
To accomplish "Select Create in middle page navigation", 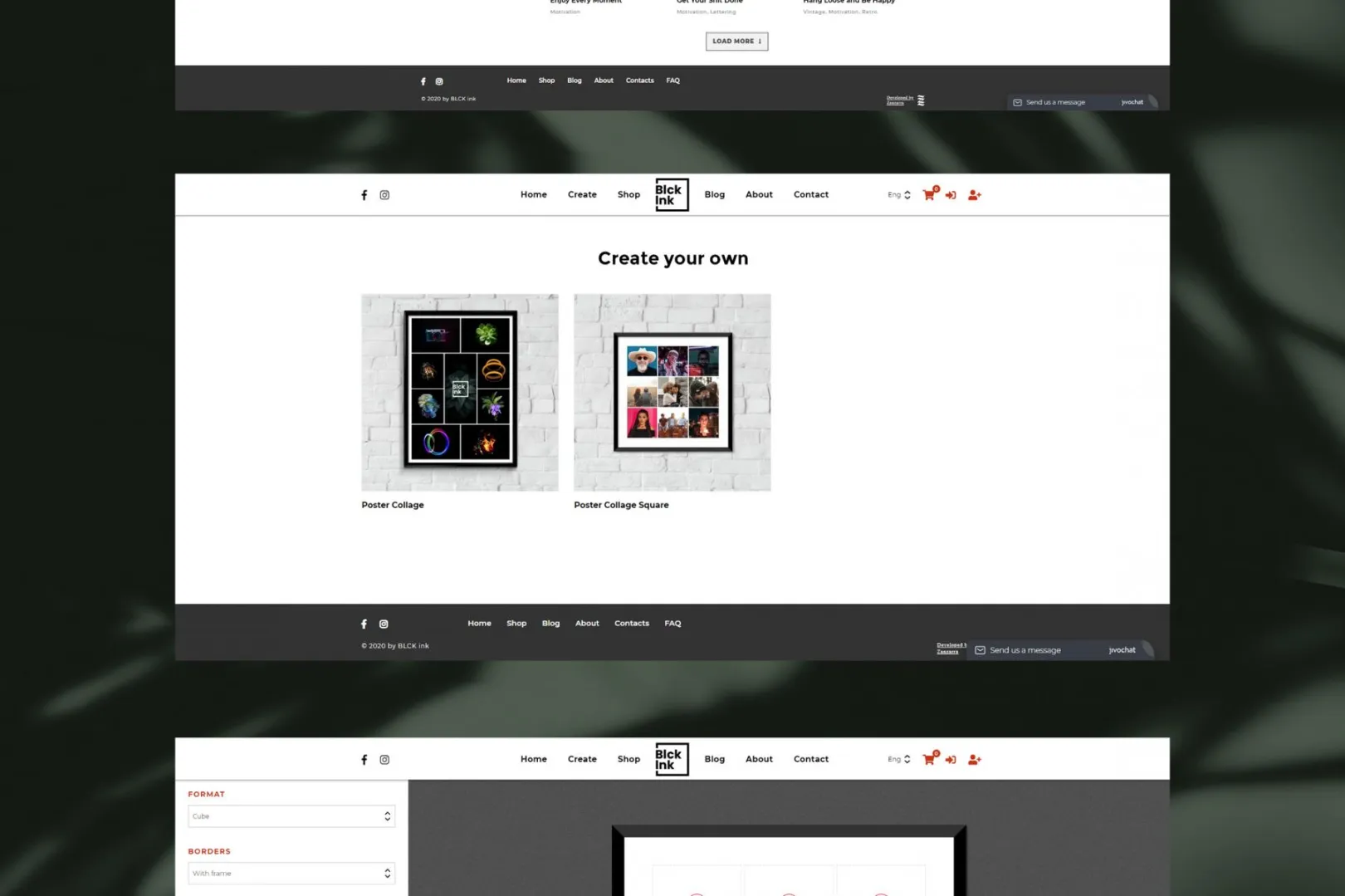I will [x=582, y=194].
